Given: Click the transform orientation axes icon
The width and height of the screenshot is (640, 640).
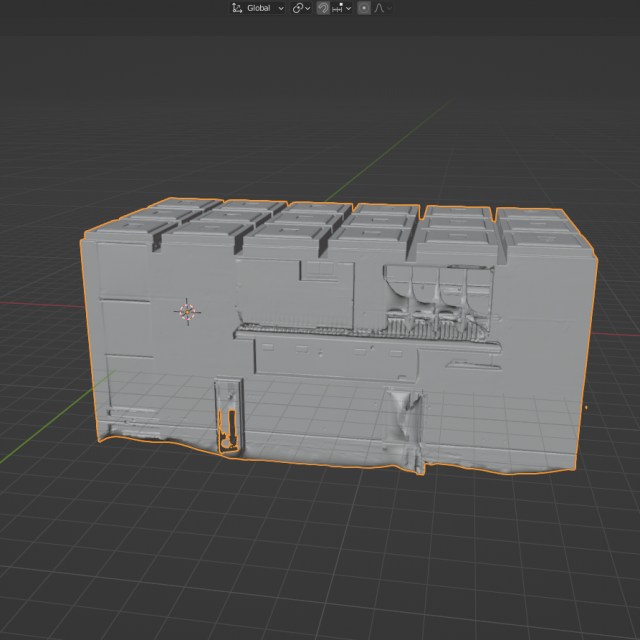Looking at the screenshot, I should (237, 8).
